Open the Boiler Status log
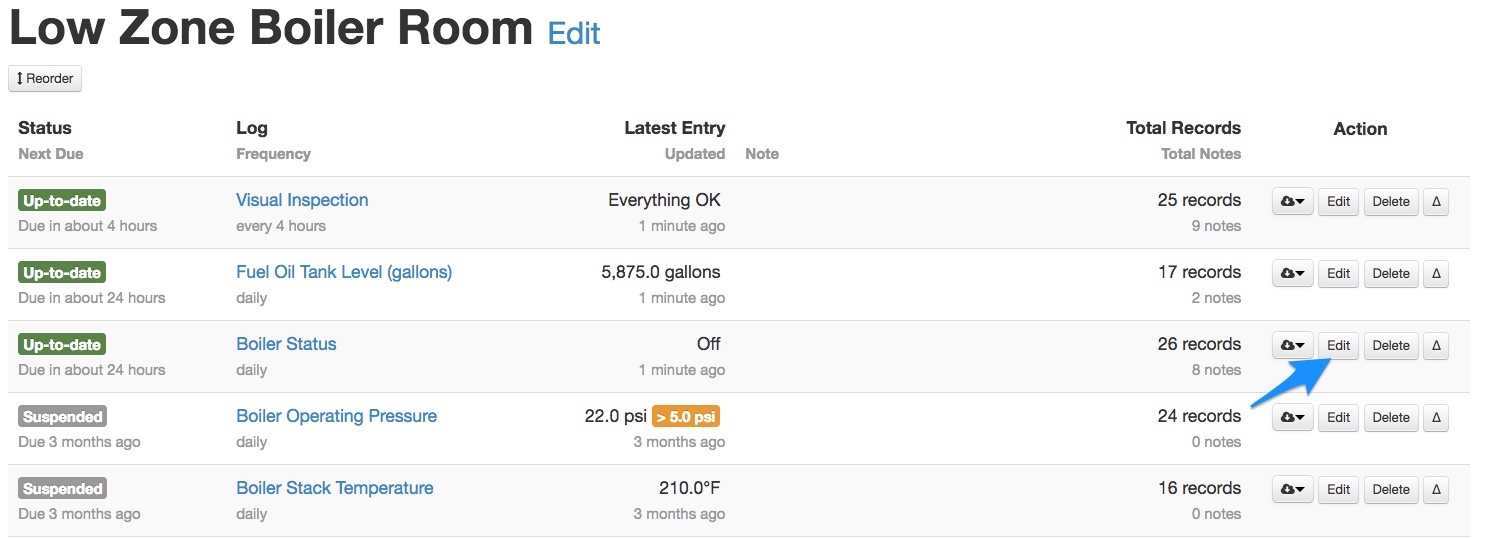This screenshot has width=1499, height=538. click(x=286, y=344)
